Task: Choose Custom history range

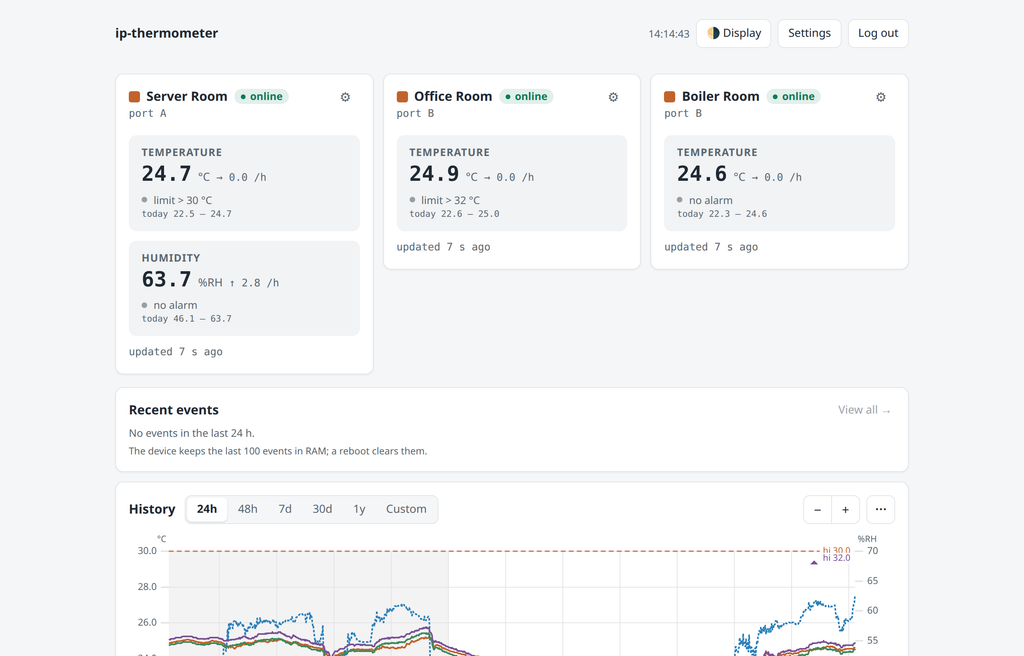Action: pyautogui.click(x=406, y=509)
